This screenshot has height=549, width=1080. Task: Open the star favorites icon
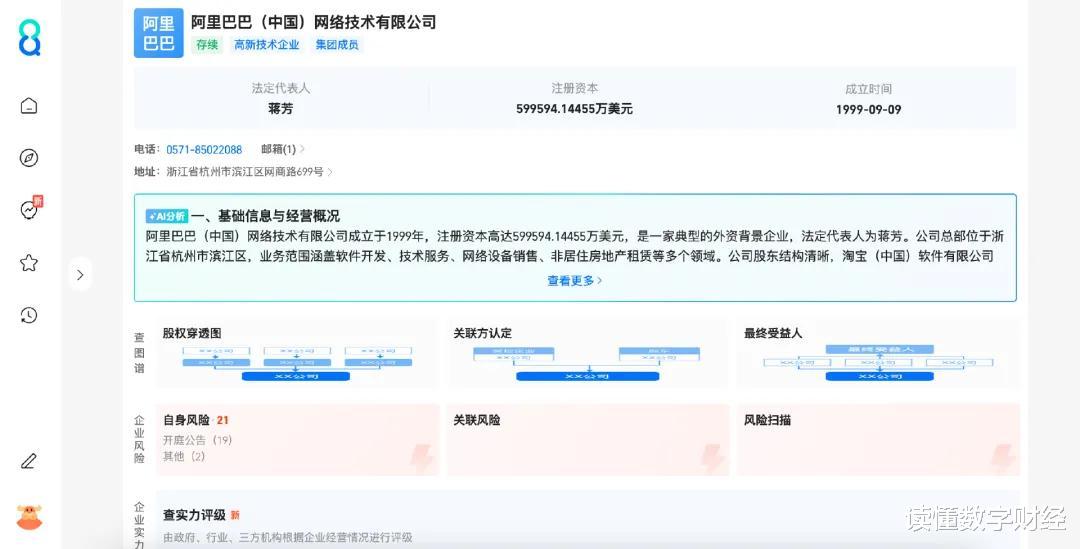pyautogui.click(x=29, y=262)
